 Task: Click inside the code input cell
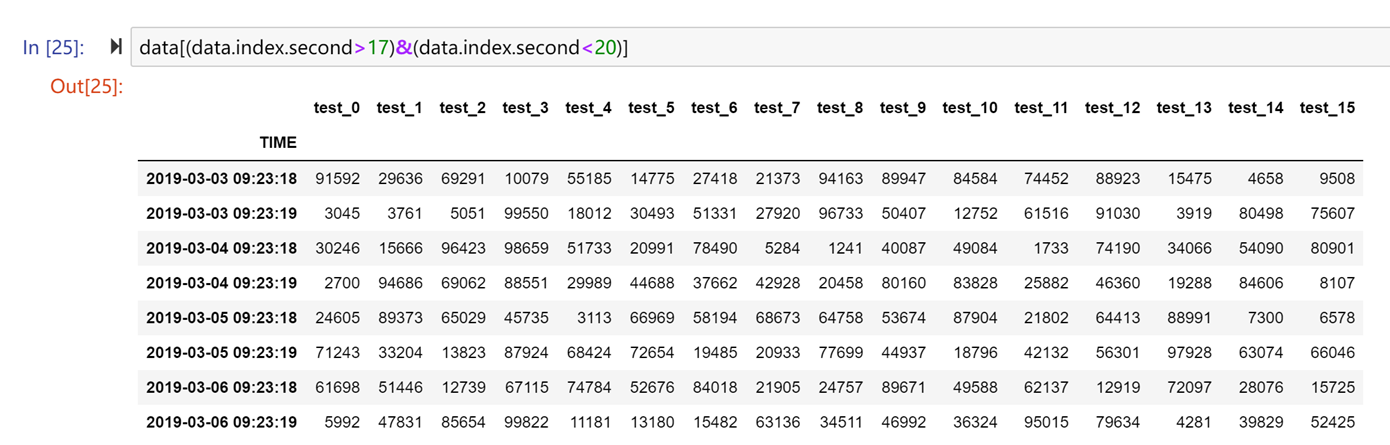[x=760, y=47]
